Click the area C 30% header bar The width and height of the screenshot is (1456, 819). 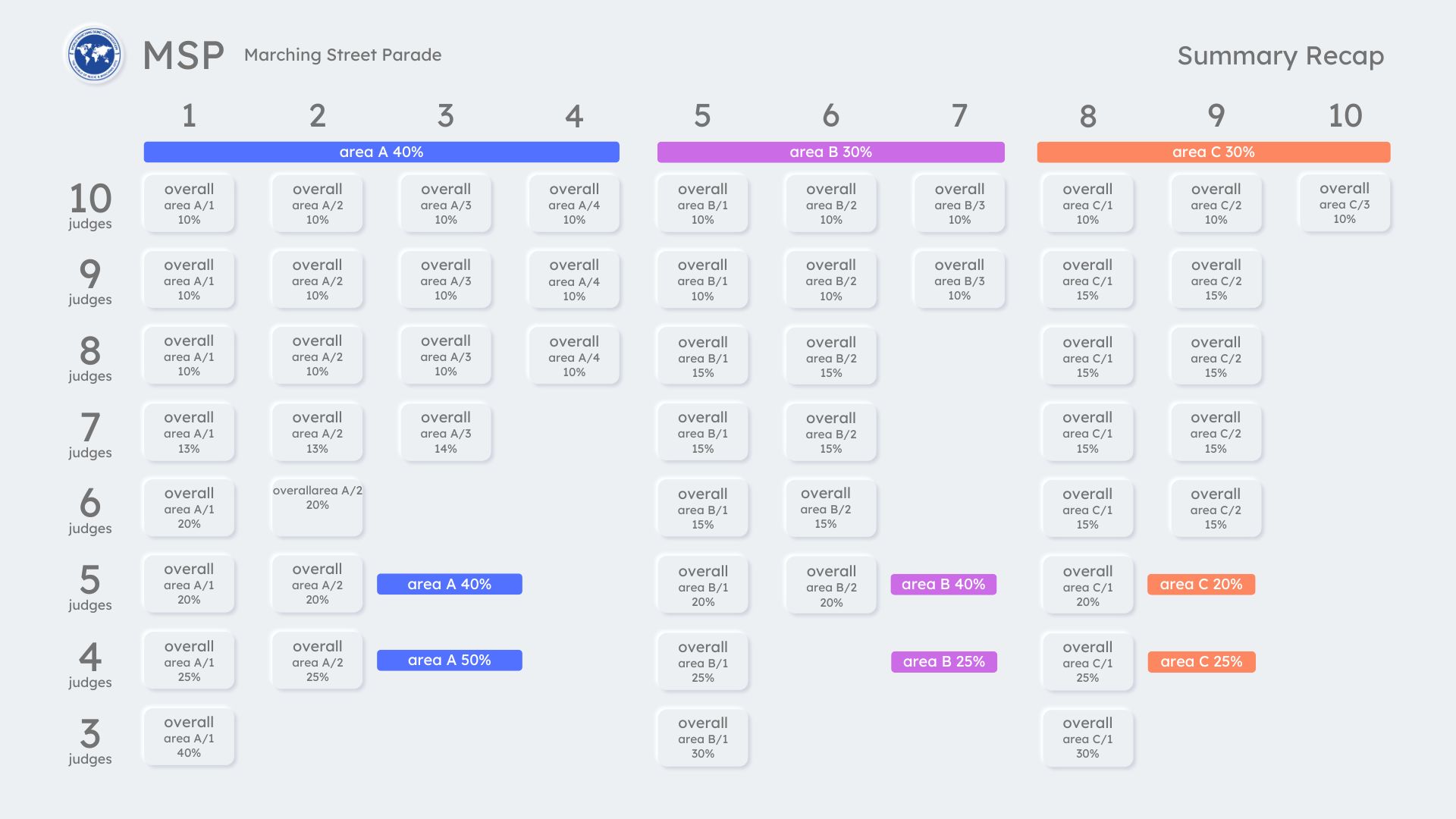tap(1213, 152)
